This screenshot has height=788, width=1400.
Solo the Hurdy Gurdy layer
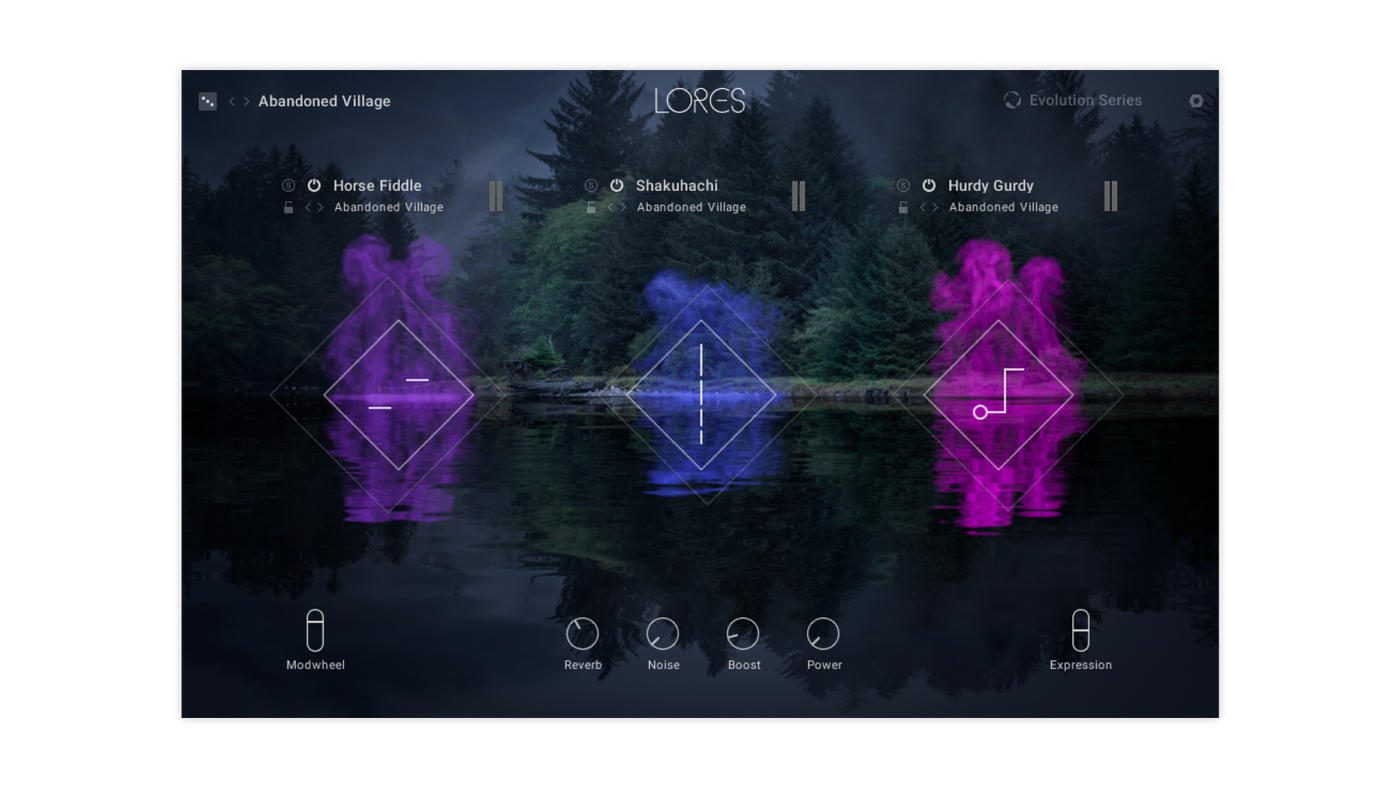pos(903,186)
